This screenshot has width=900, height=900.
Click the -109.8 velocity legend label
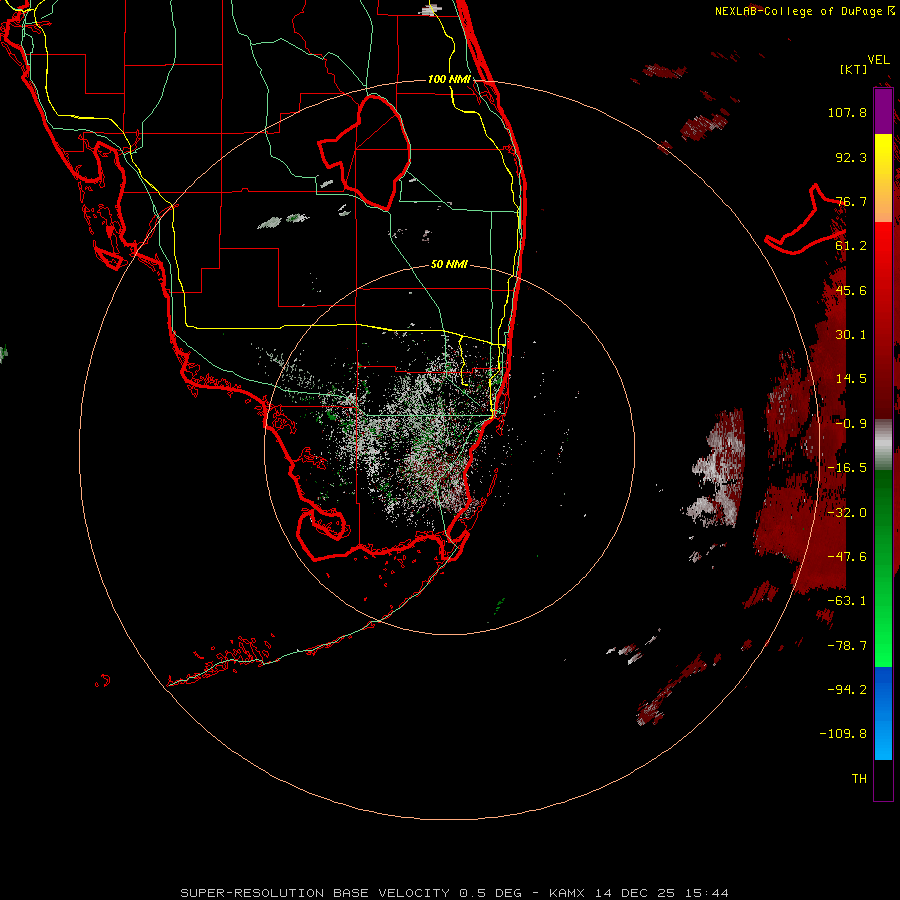pos(843,734)
